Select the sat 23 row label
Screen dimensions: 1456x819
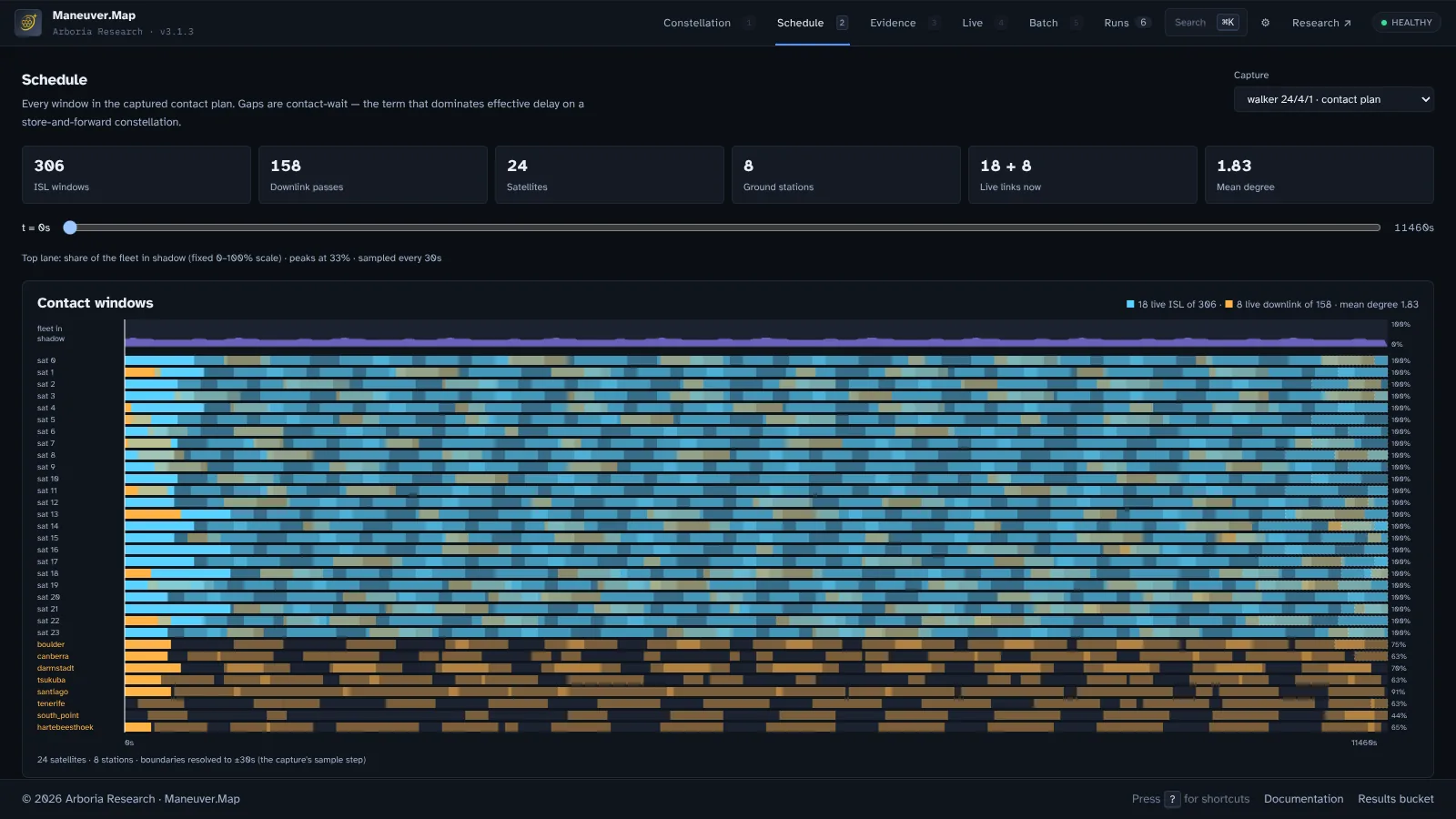(48, 632)
